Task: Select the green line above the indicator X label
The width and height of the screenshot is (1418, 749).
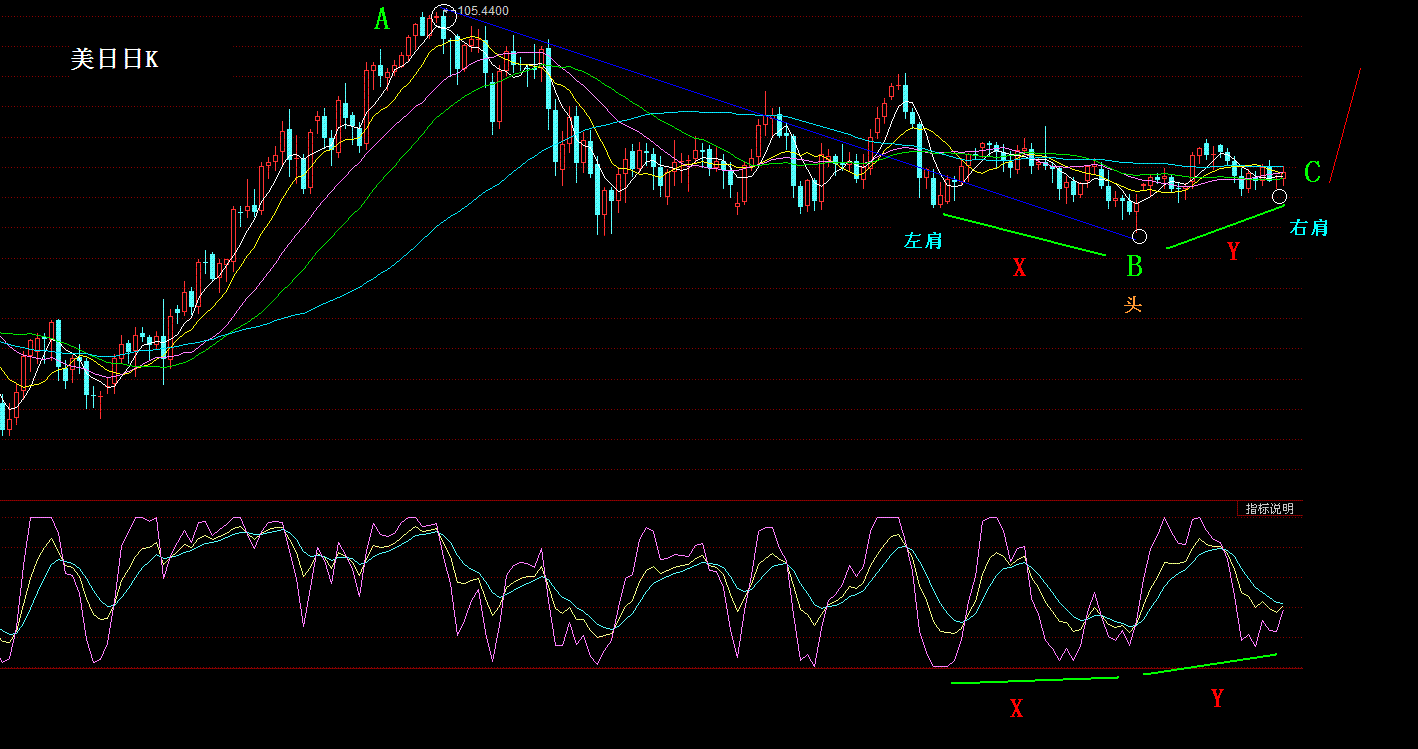Action: (x=1034, y=680)
